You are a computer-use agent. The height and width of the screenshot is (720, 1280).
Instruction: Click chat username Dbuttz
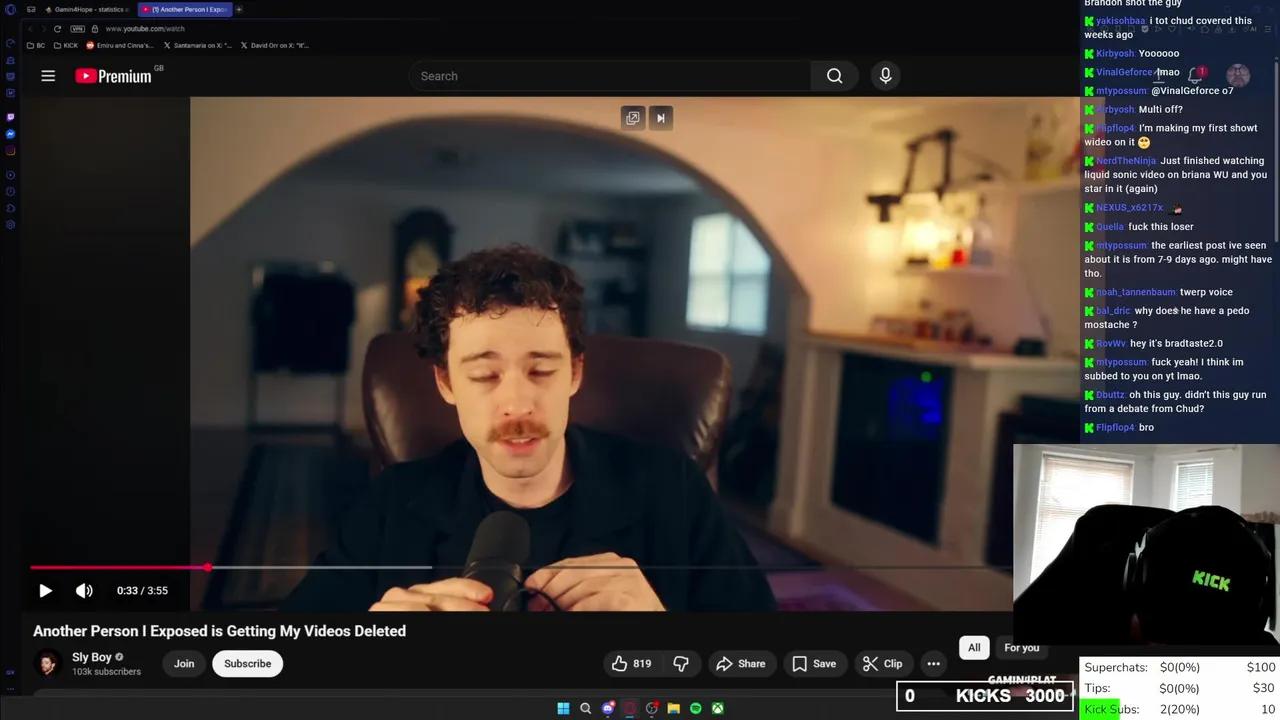pyautogui.click(x=1110, y=395)
